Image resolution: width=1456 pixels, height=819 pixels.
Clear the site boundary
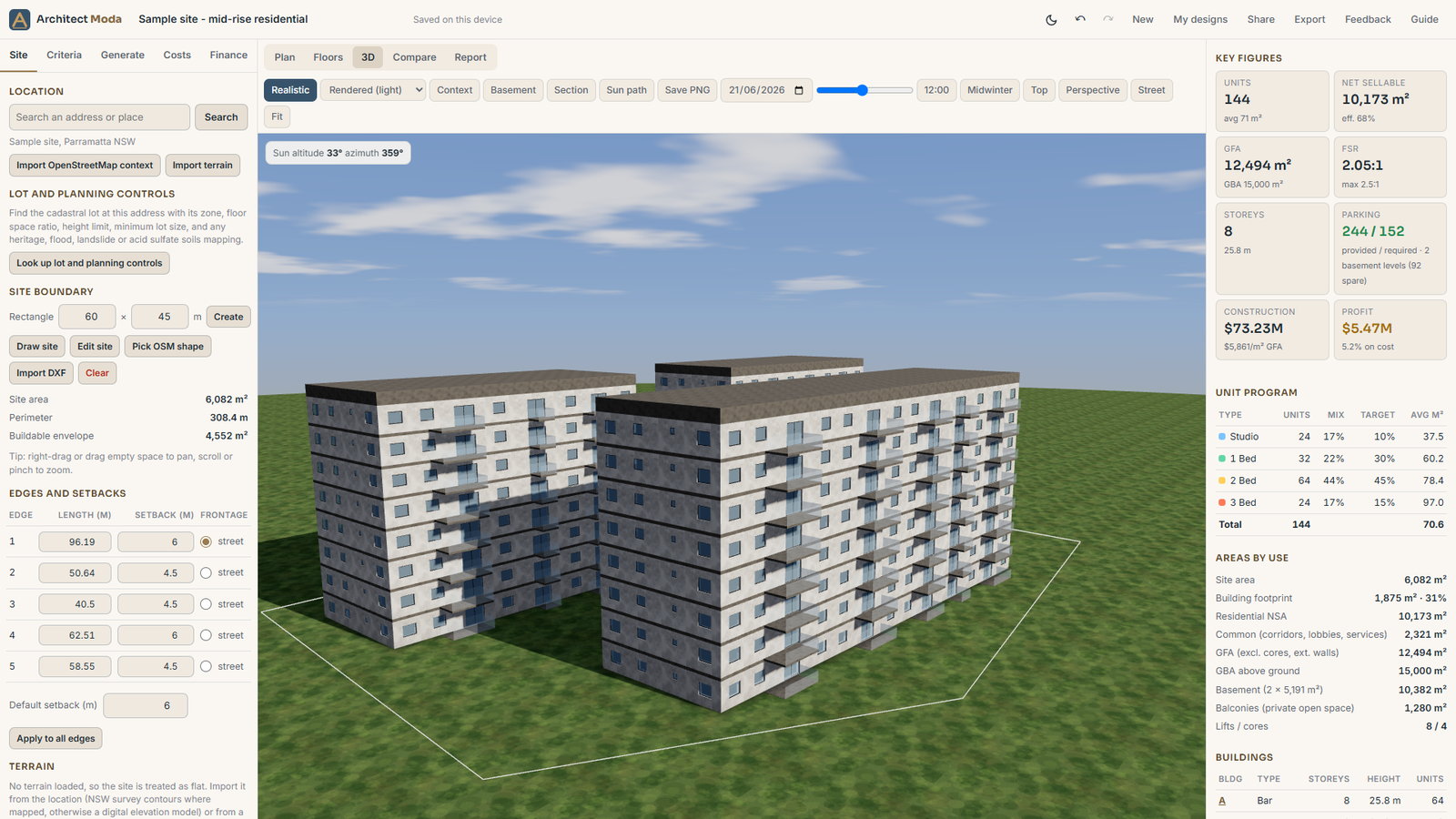97,373
